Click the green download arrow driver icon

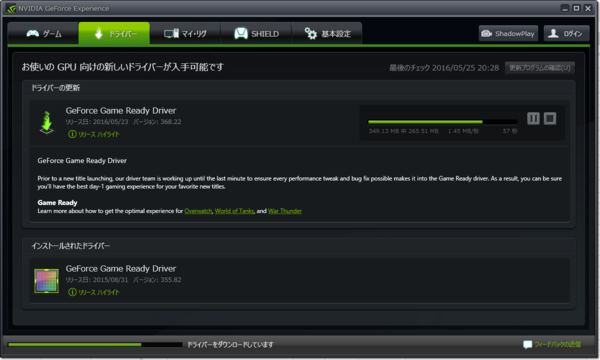pyautogui.click(x=47, y=122)
